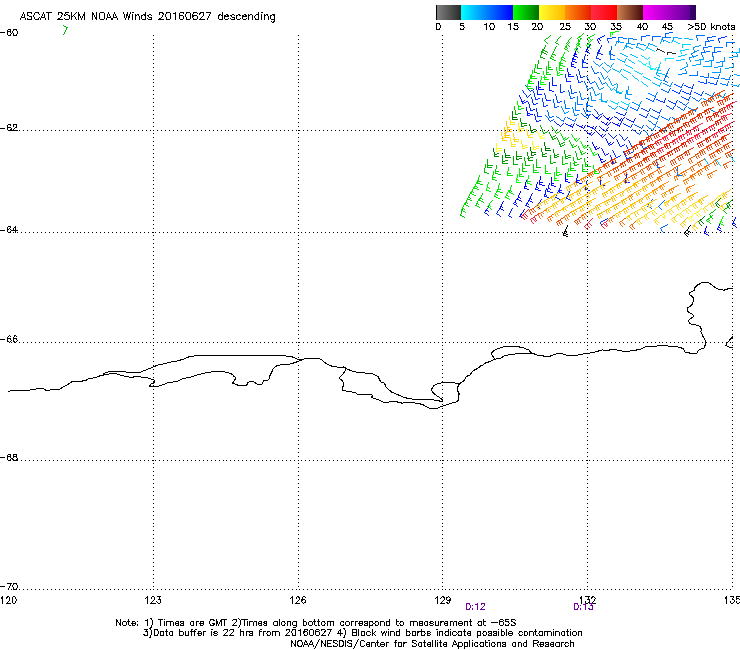
Task: Click the latitude label '-62'
Action: (9, 127)
